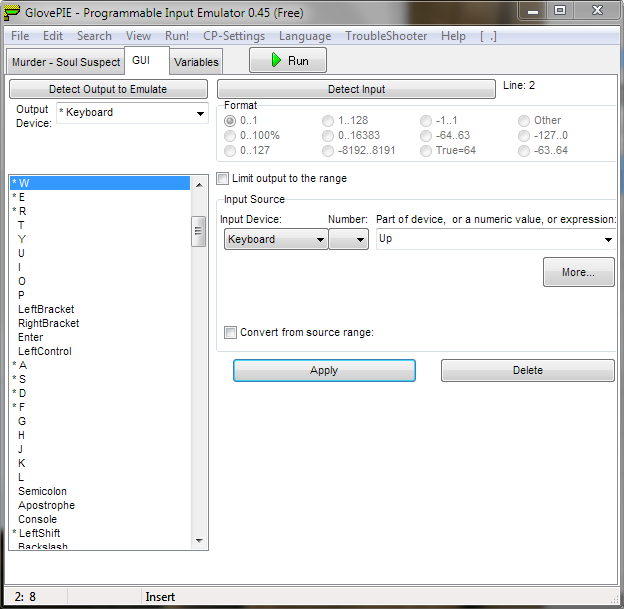Click the Delete button
Viewport: 624px width, 609px height.
(528, 371)
